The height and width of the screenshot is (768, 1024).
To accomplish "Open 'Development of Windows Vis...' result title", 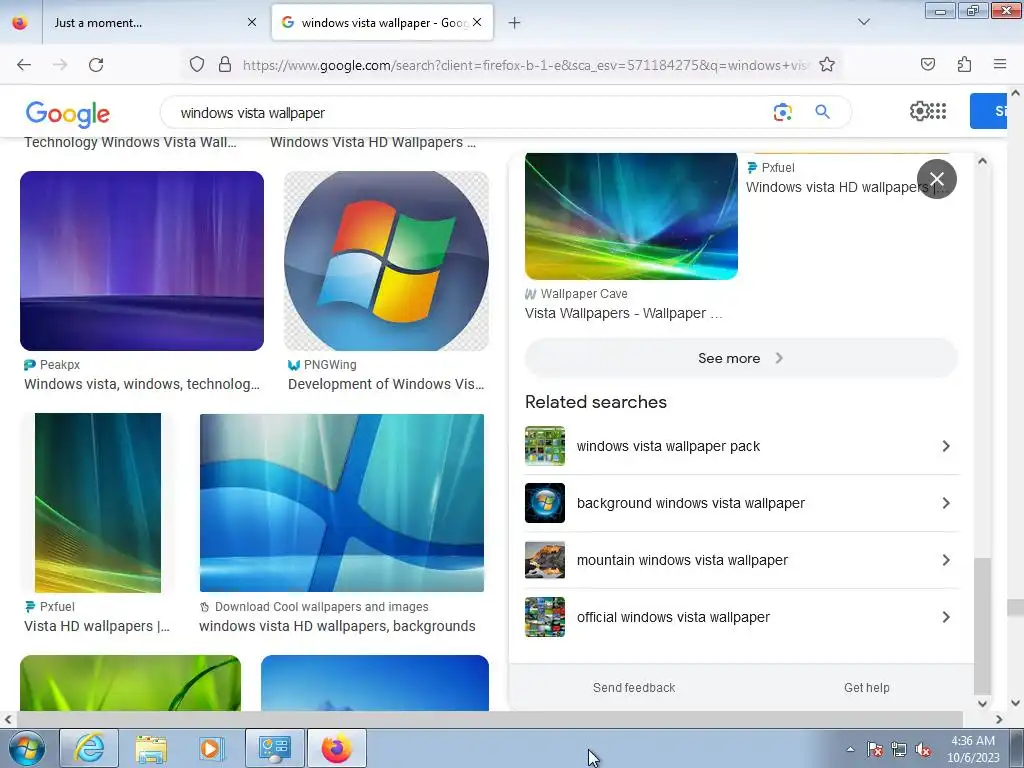I will tap(386, 384).
